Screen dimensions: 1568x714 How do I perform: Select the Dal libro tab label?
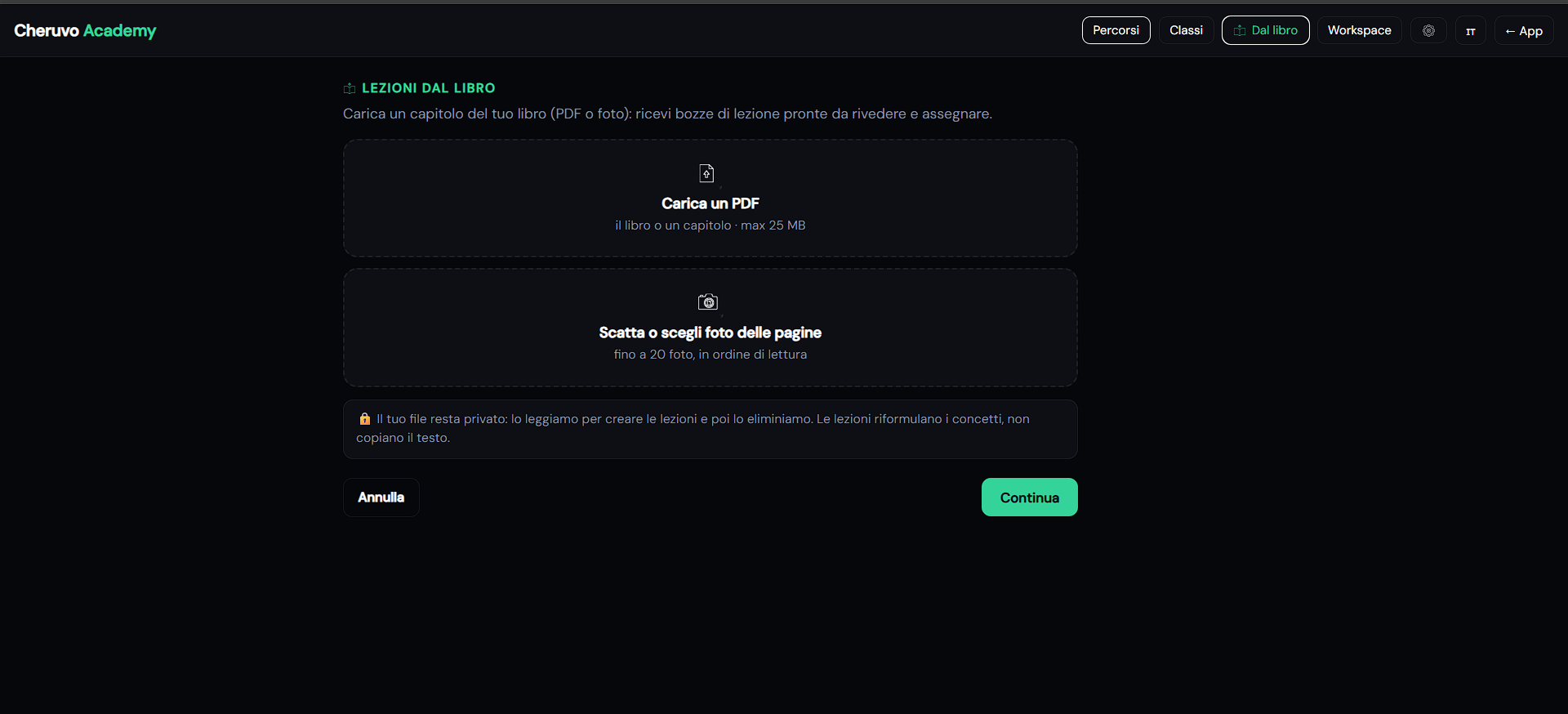[1274, 30]
